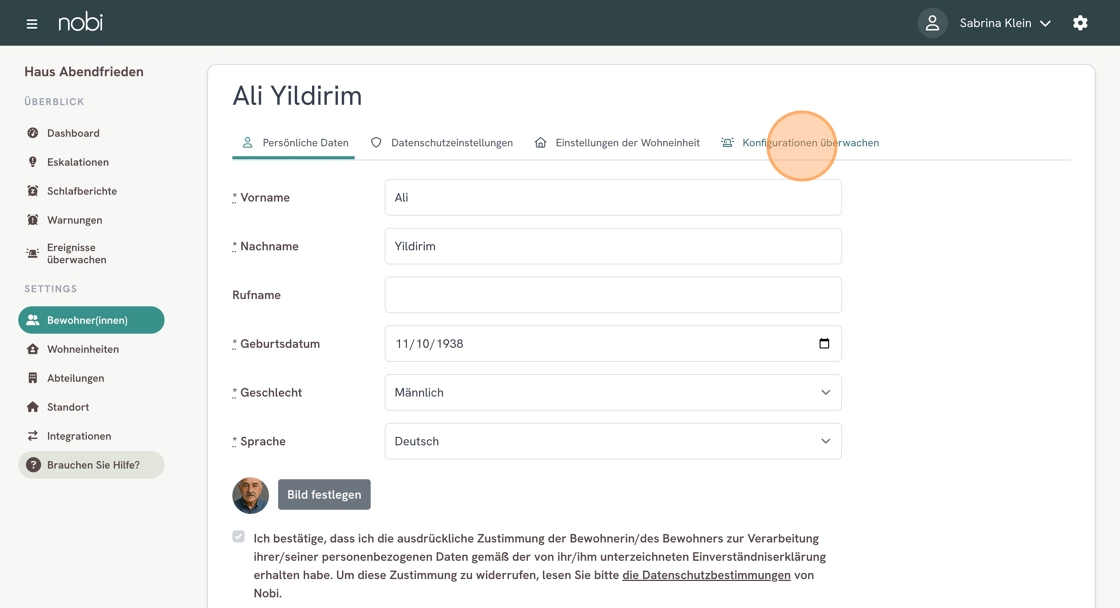Open the Sabrina Klein account dropdown
Viewport: 1120px width, 608px height.
(x=1005, y=23)
